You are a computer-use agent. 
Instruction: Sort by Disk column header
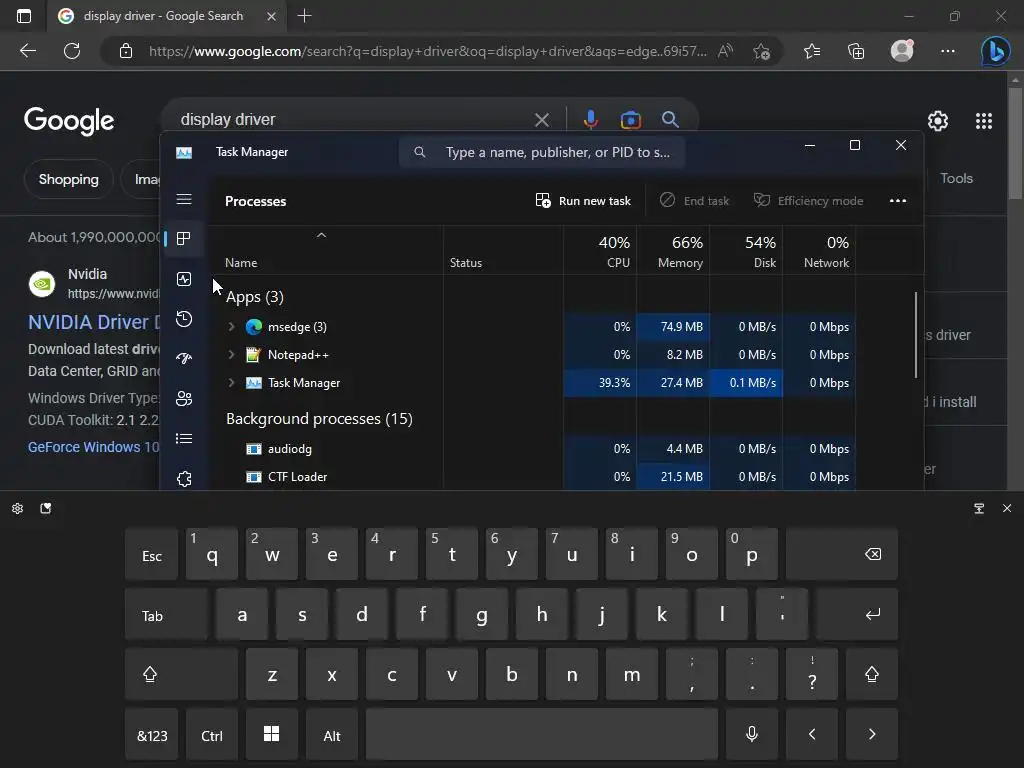click(x=746, y=251)
